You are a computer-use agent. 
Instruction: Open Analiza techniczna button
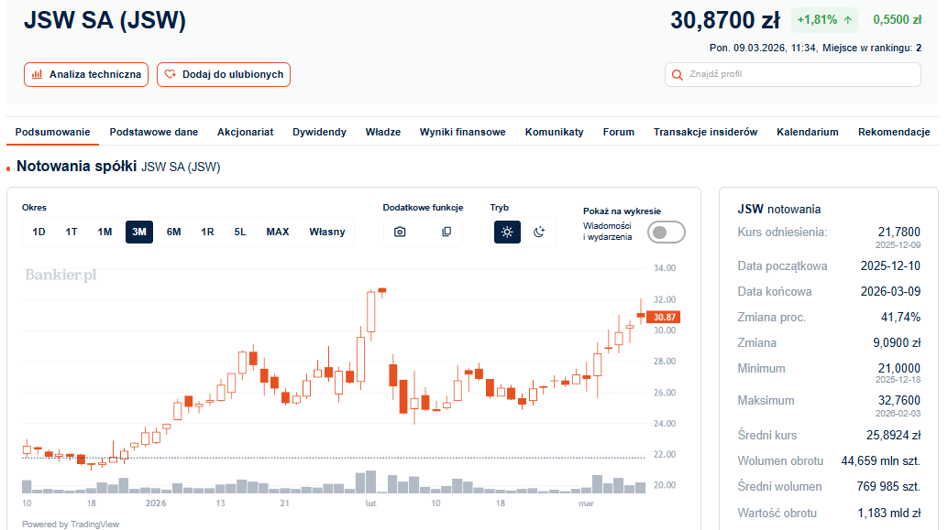86,74
